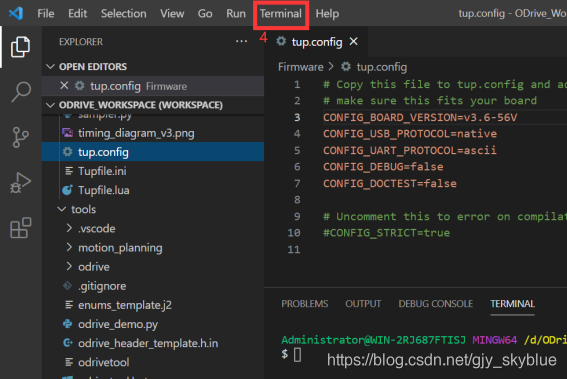Collapse the ODRIVE_WORKSPACE section

pos(51,105)
